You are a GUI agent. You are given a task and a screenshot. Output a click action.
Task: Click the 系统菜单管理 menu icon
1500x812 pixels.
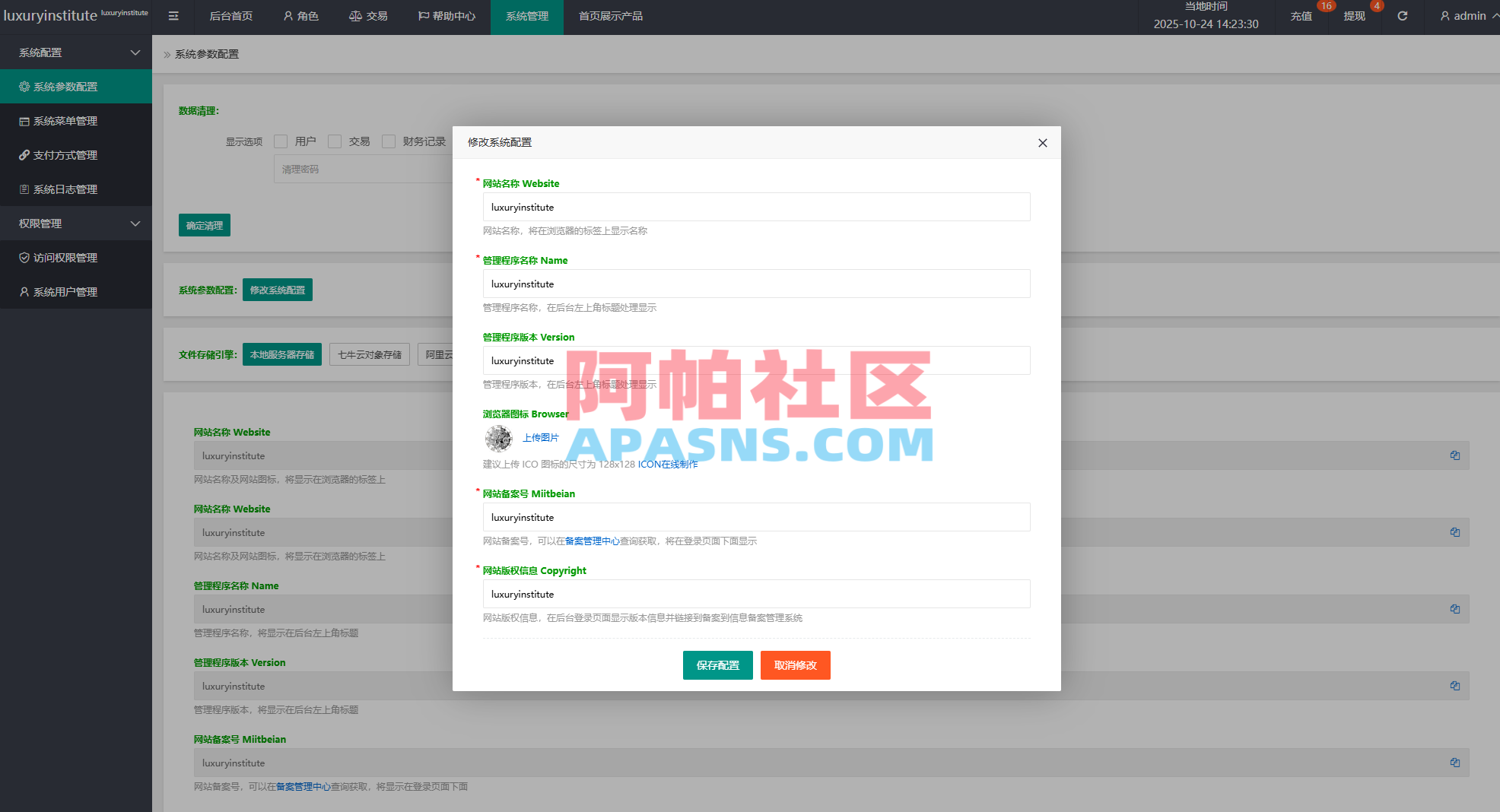[24, 120]
